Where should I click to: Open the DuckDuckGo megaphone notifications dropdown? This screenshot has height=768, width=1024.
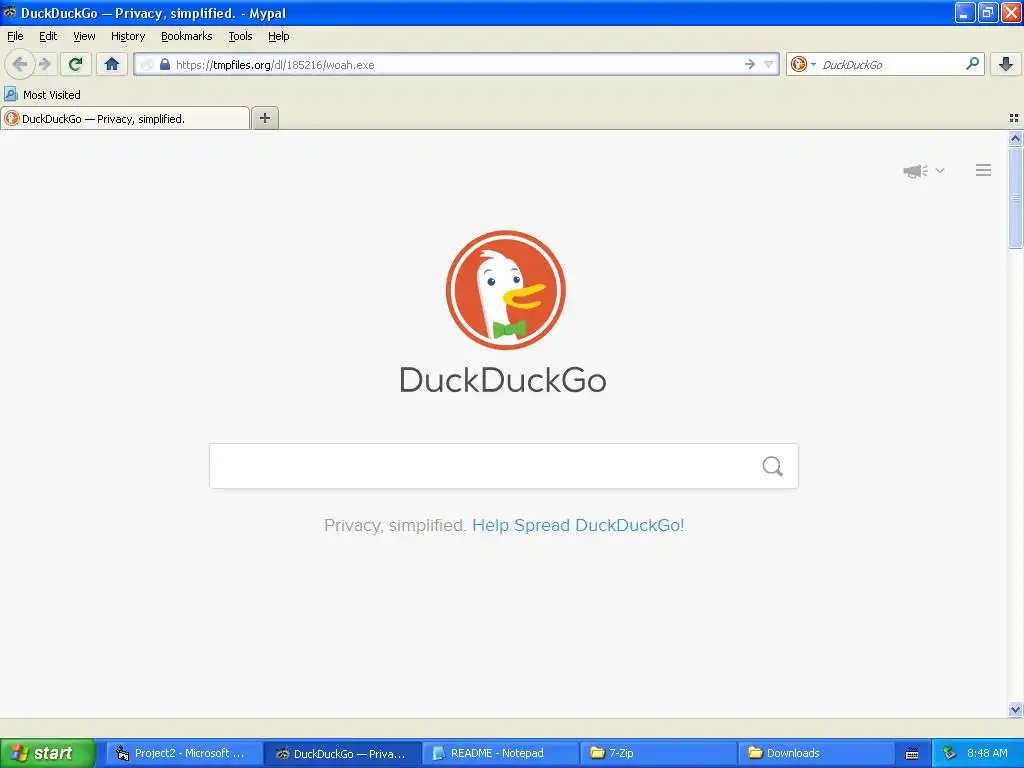[923, 171]
